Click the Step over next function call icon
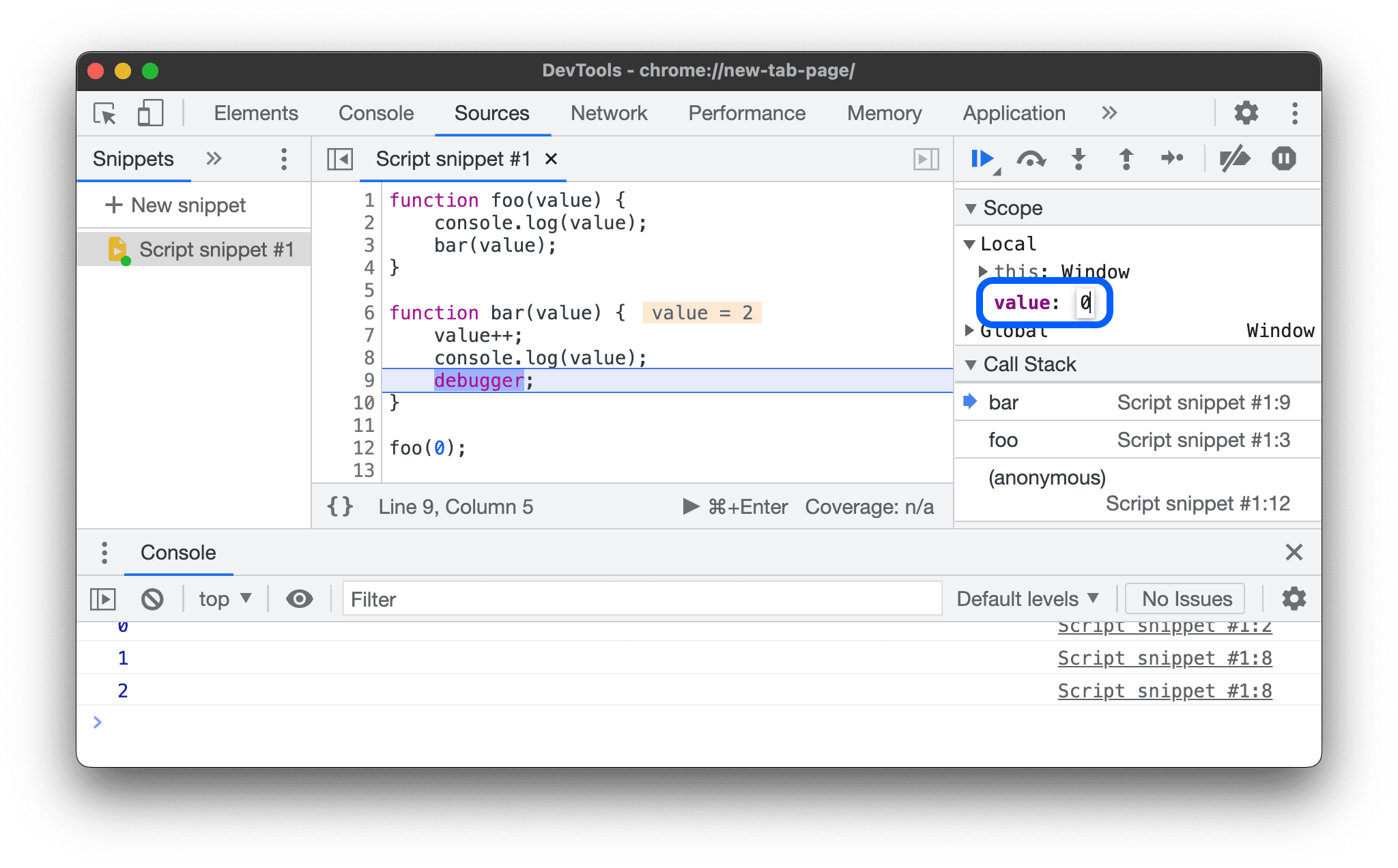This screenshot has width=1398, height=868. pyautogui.click(x=1034, y=159)
